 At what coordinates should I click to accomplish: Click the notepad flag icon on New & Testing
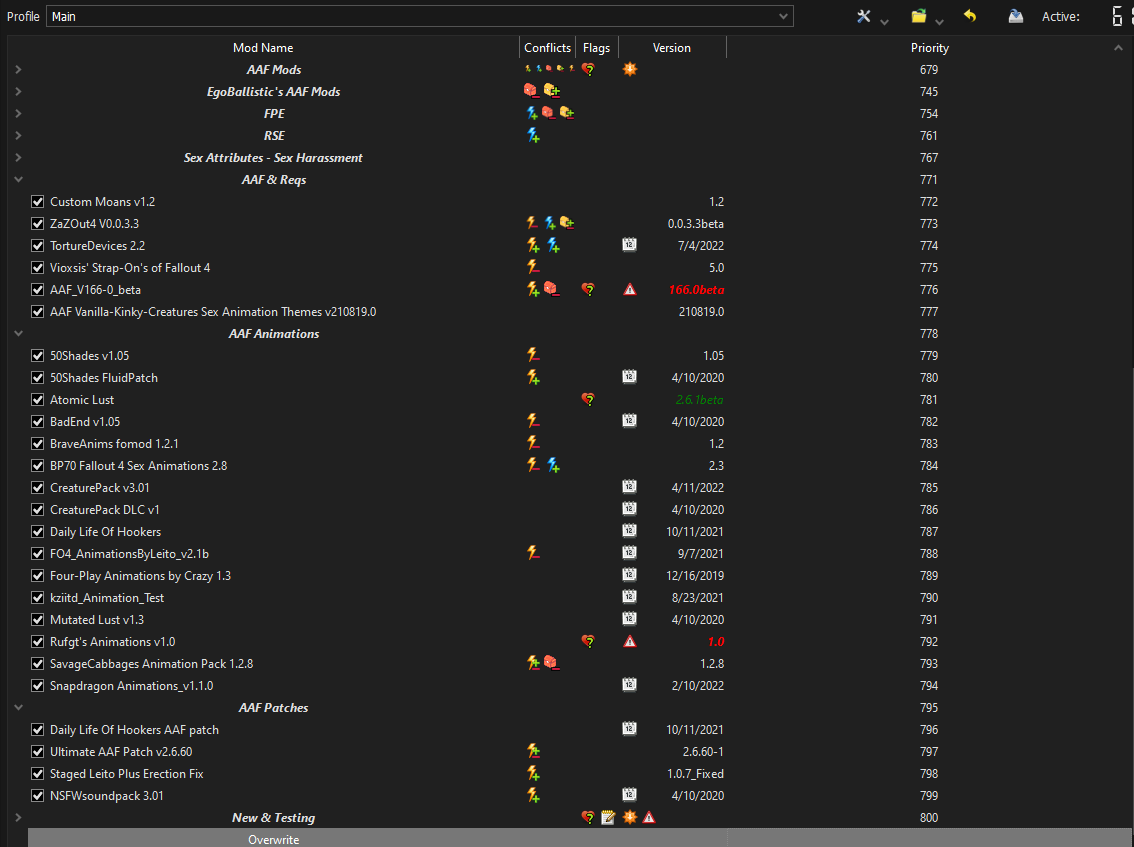[x=608, y=817]
